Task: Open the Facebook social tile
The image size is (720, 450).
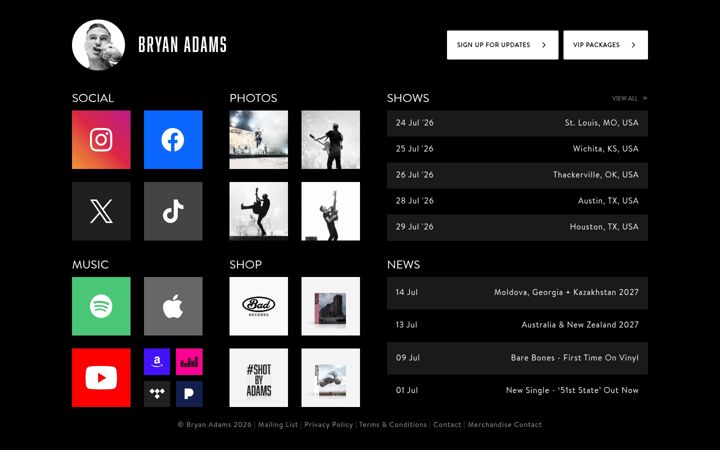Action: tap(173, 140)
